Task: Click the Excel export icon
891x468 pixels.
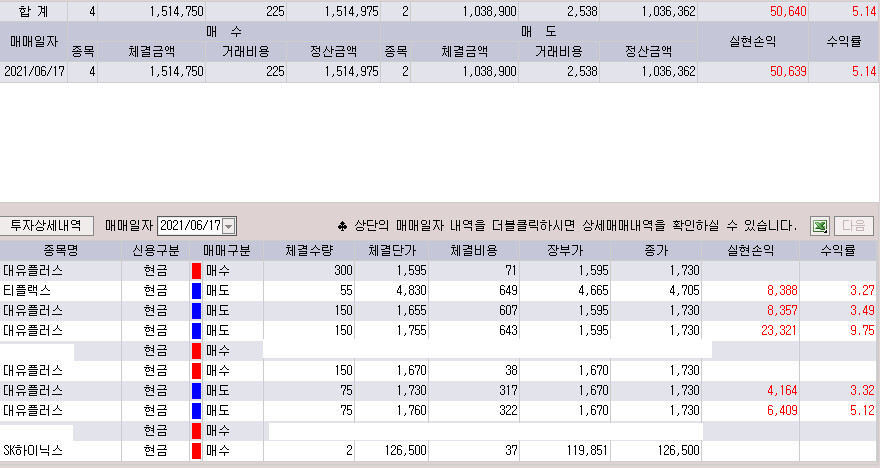Action: click(819, 226)
